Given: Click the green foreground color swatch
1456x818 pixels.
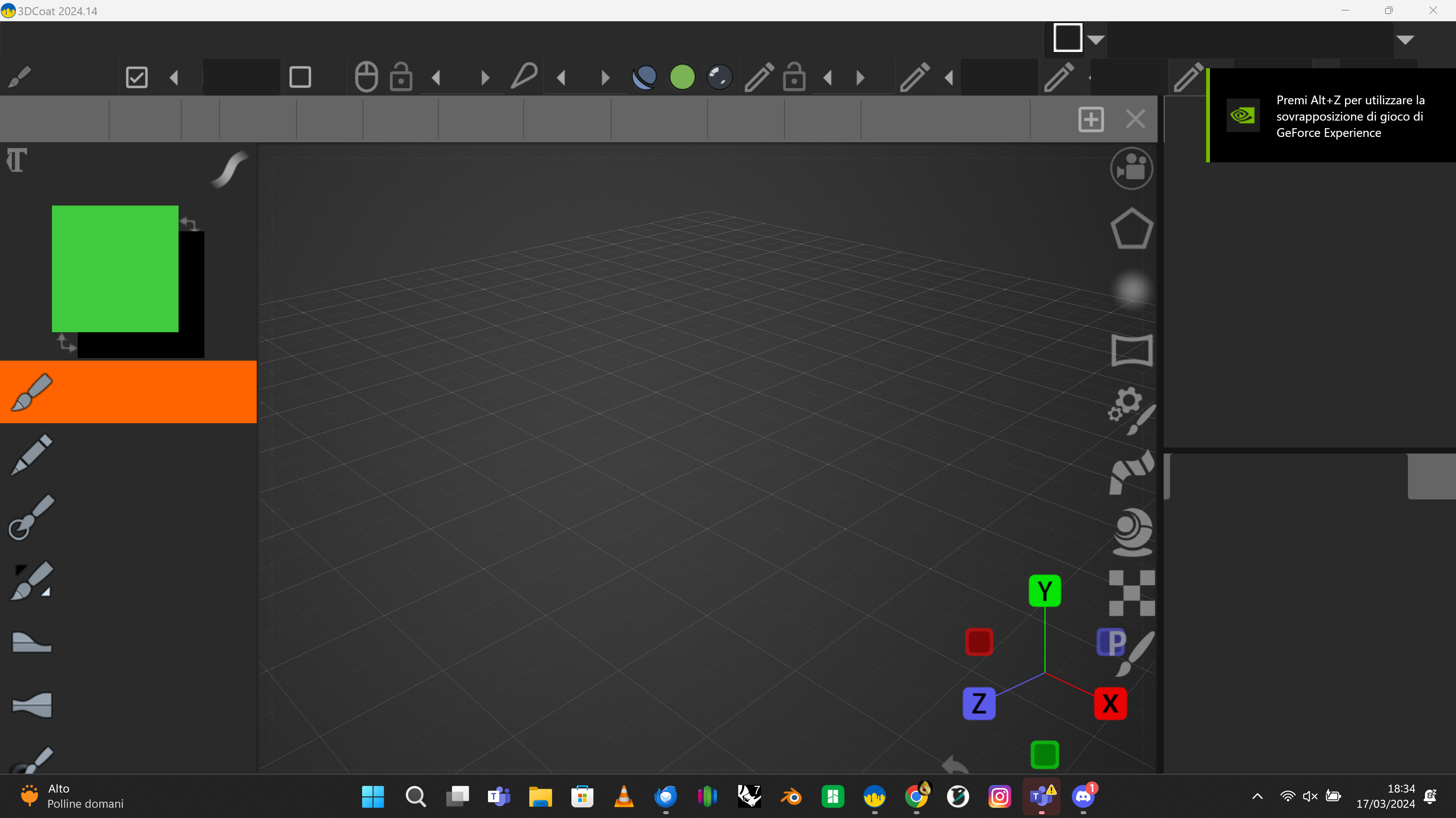Looking at the screenshot, I should (115, 268).
